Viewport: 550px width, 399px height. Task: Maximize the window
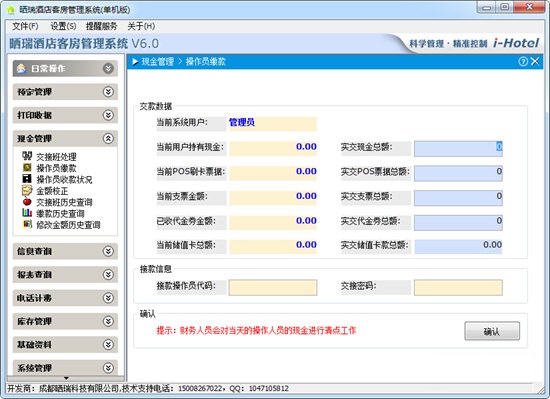pyautogui.click(x=504, y=7)
